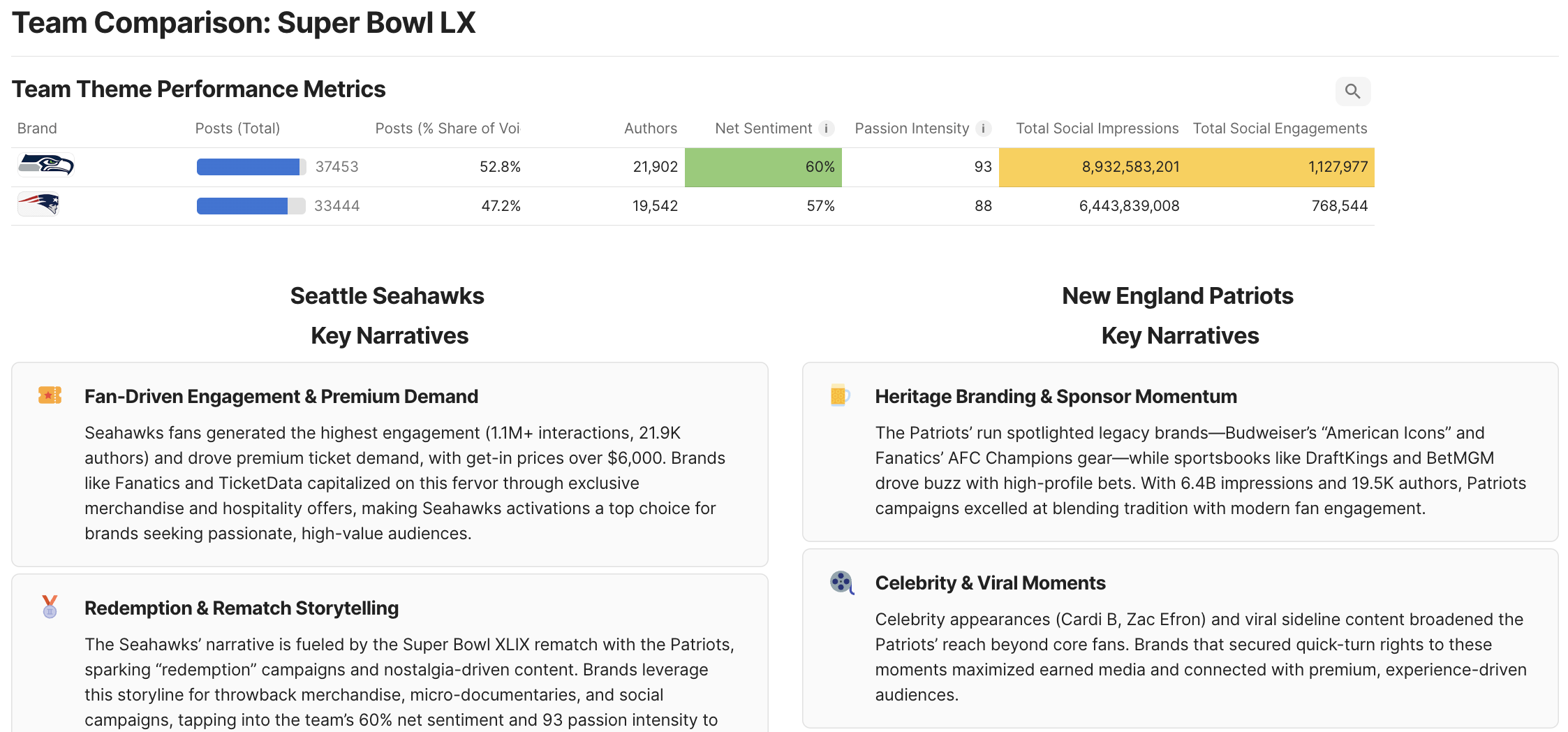Click the medal icon beside Redemption & Rematch
The image size is (1568, 732).
[x=50, y=606]
